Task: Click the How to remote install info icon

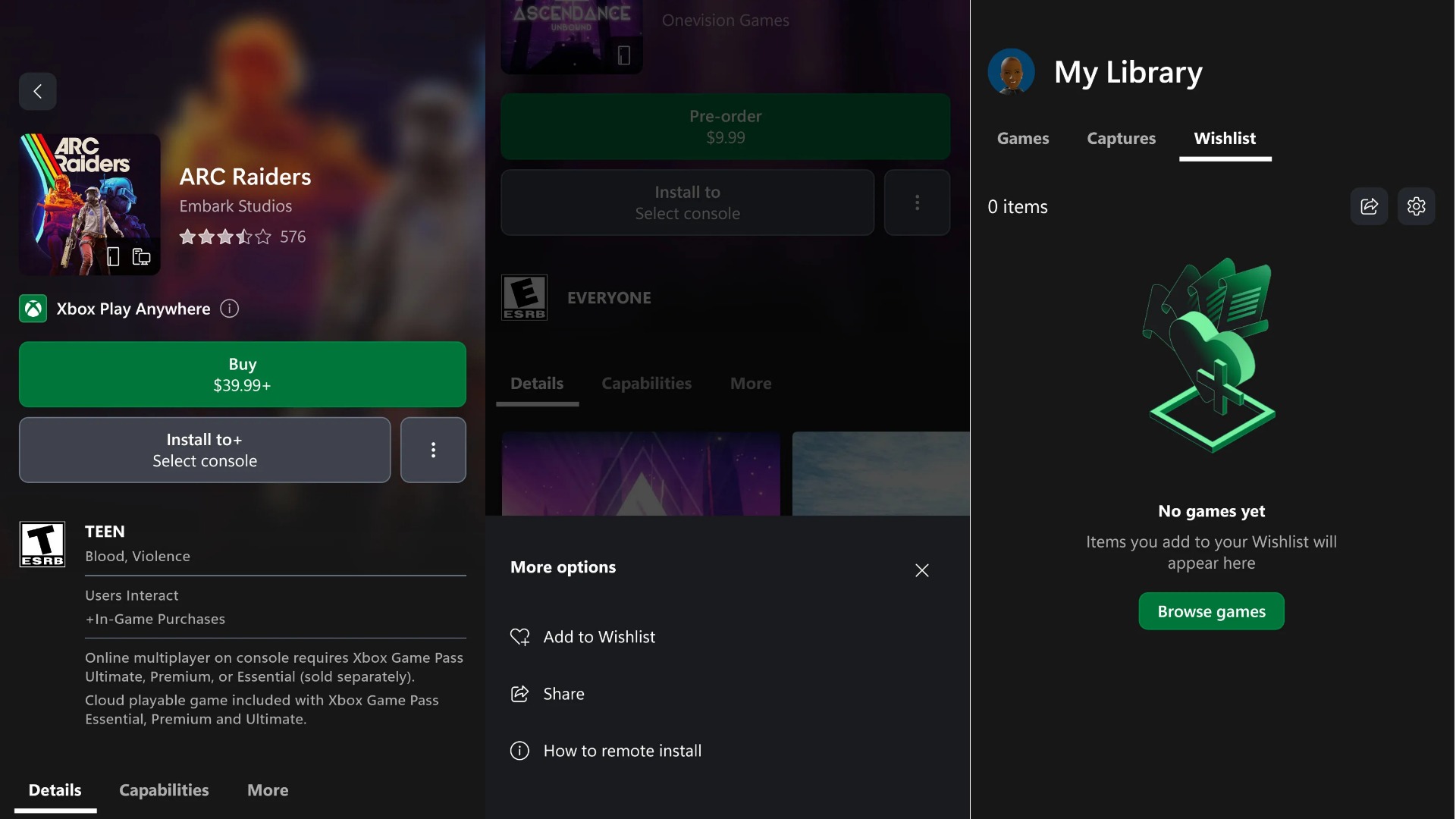Action: coord(519,751)
